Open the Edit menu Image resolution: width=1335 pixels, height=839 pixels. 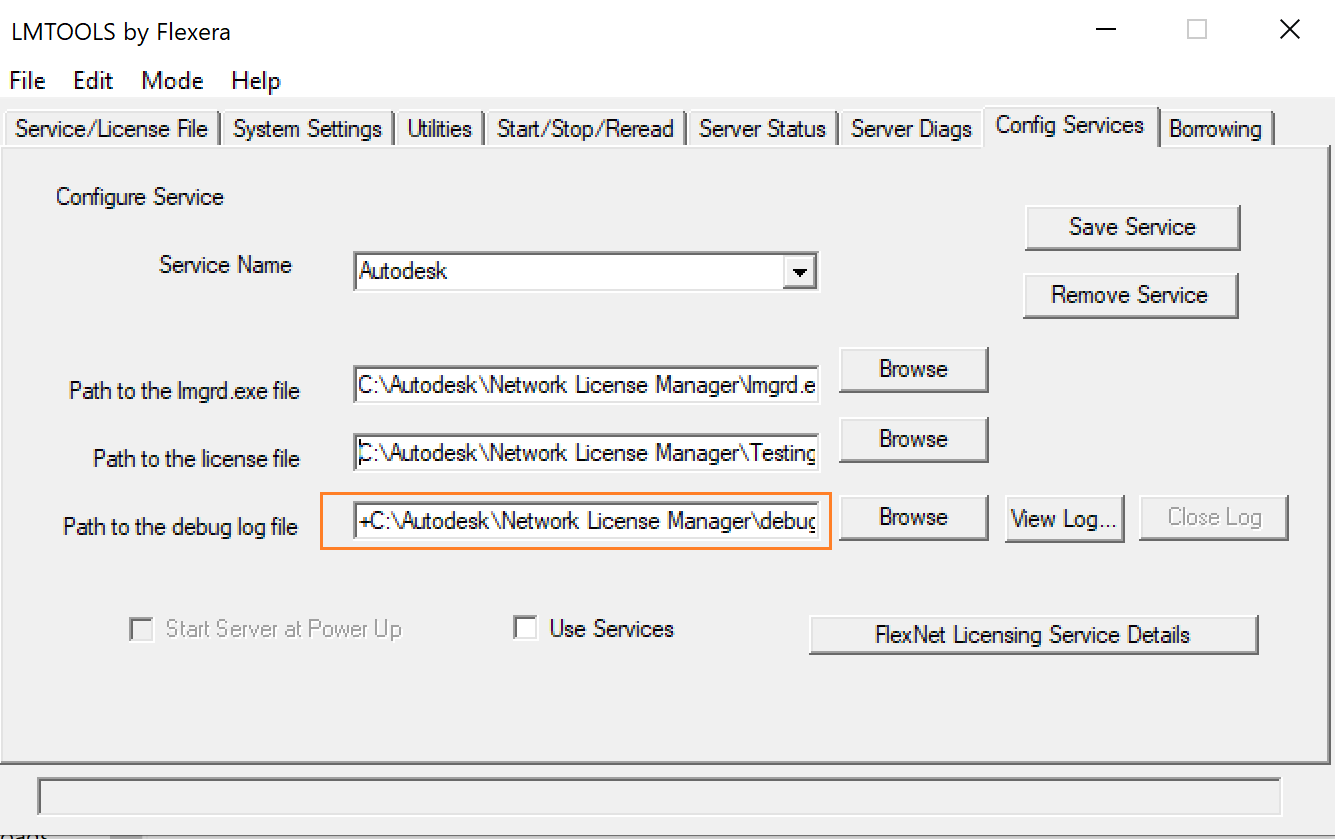click(93, 81)
